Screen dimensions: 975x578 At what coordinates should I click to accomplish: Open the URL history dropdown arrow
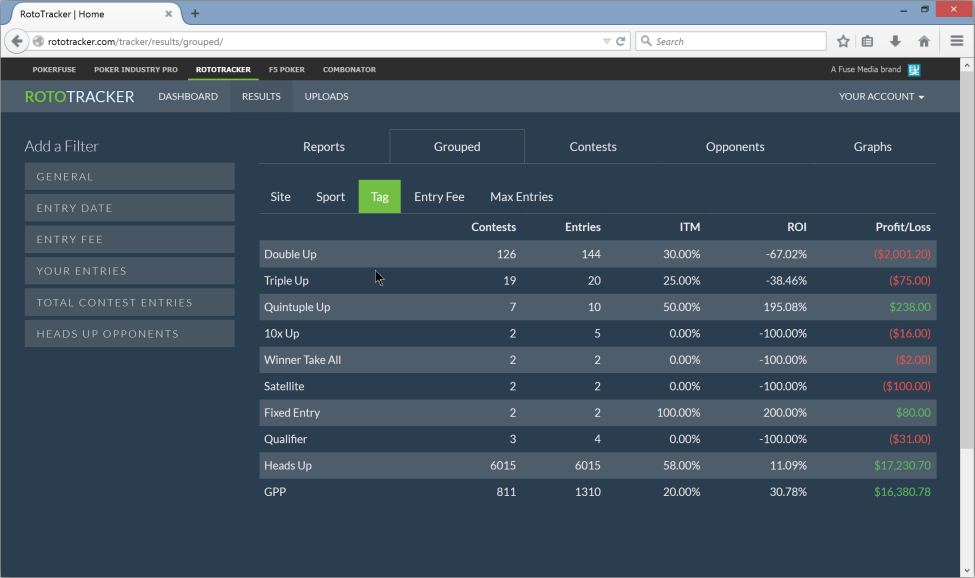pos(606,42)
